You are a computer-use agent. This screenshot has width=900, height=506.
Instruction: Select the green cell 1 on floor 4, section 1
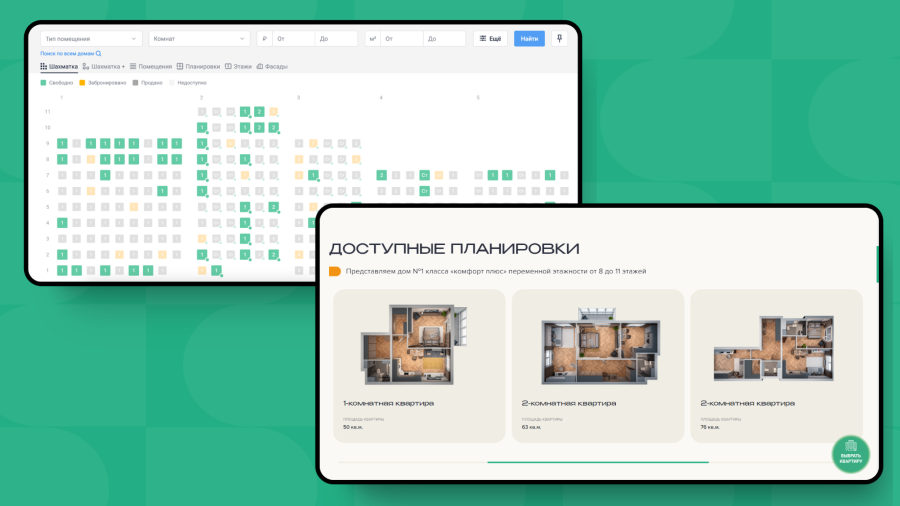click(x=62, y=223)
